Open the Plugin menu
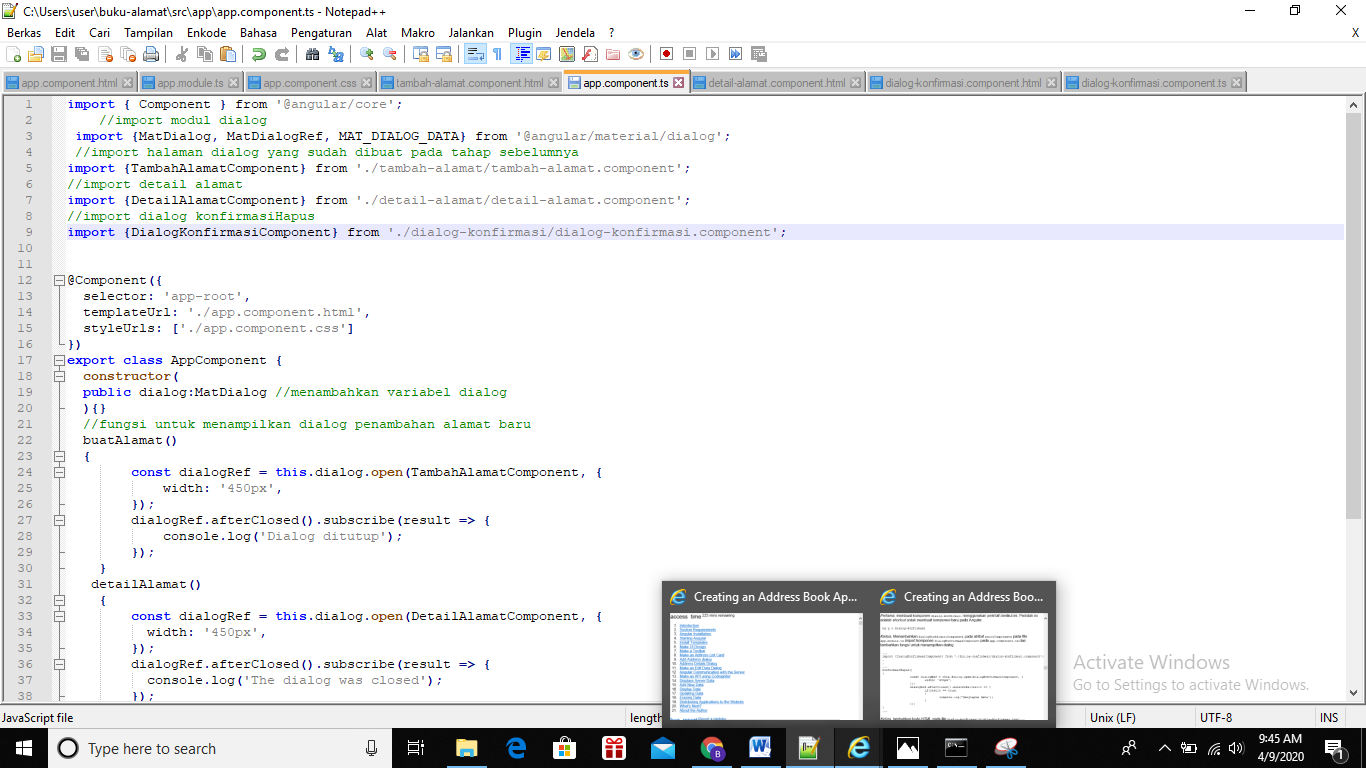Screen dimensions: 1366x768 coord(525,33)
